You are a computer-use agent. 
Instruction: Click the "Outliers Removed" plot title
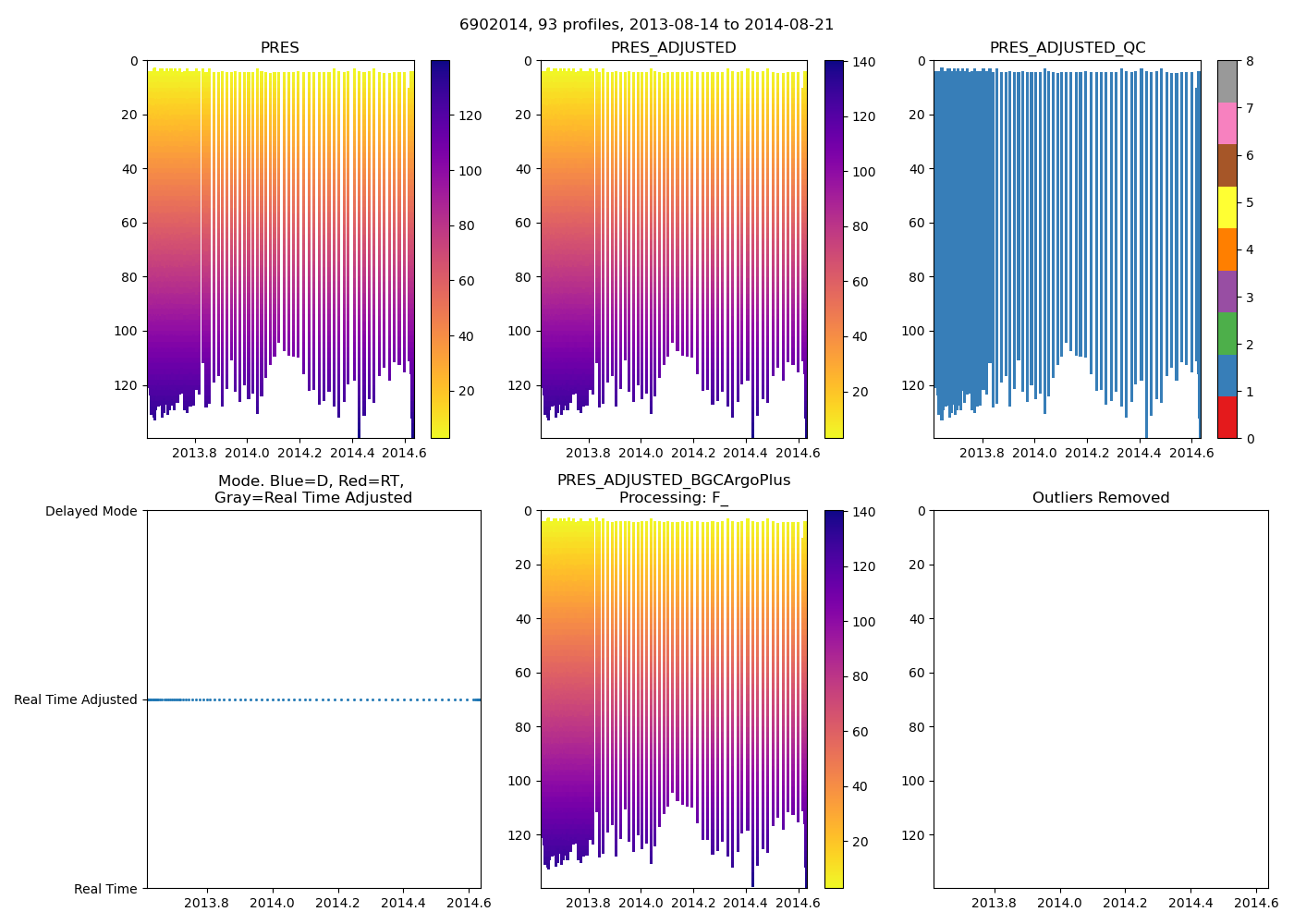[x=1100, y=498]
